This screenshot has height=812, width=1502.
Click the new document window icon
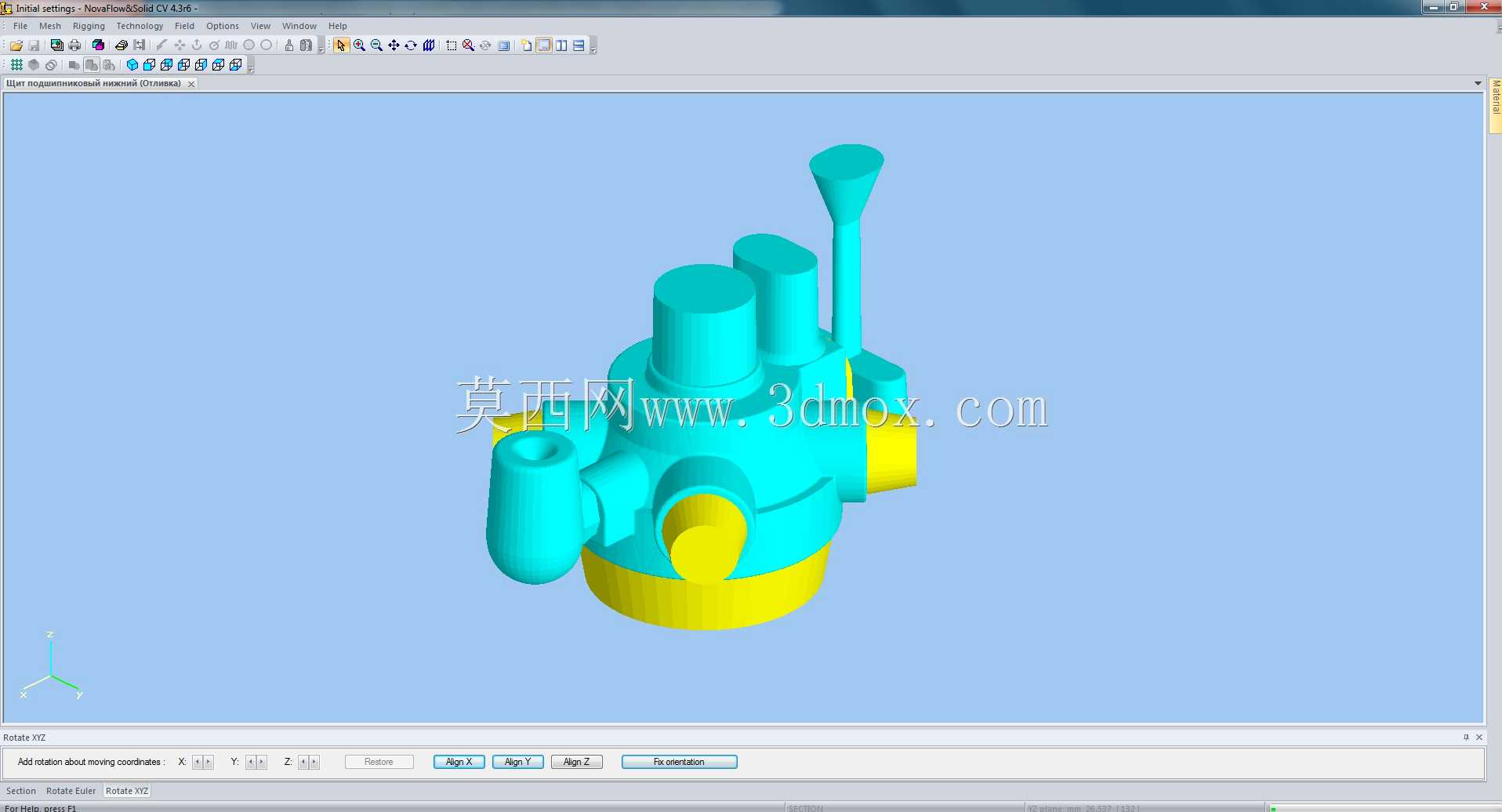(526, 45)
